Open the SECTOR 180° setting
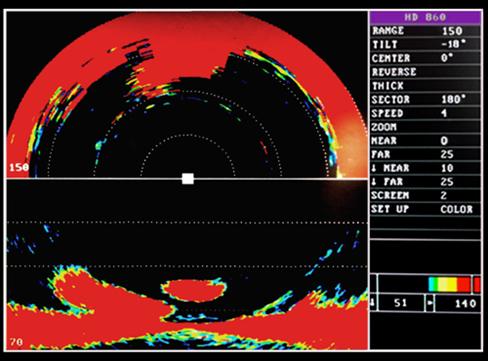This screenshot has height=361, width=488. (x=426, y=99)
